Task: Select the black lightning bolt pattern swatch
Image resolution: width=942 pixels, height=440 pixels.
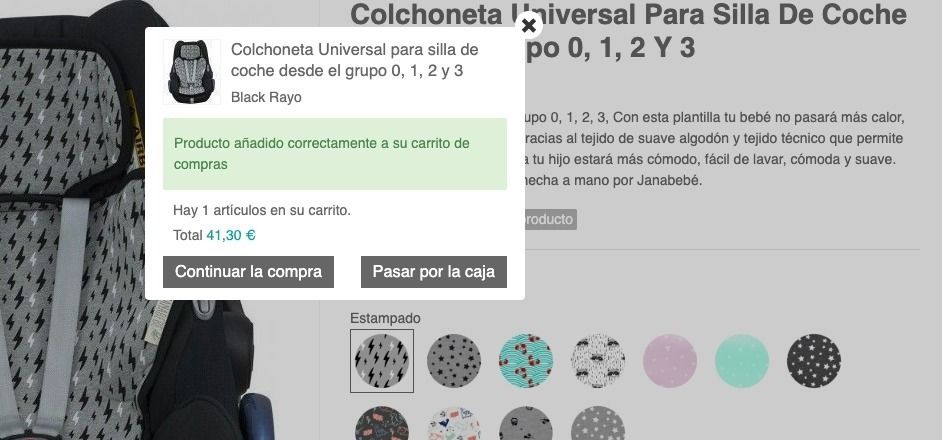Action: [382, 361]
